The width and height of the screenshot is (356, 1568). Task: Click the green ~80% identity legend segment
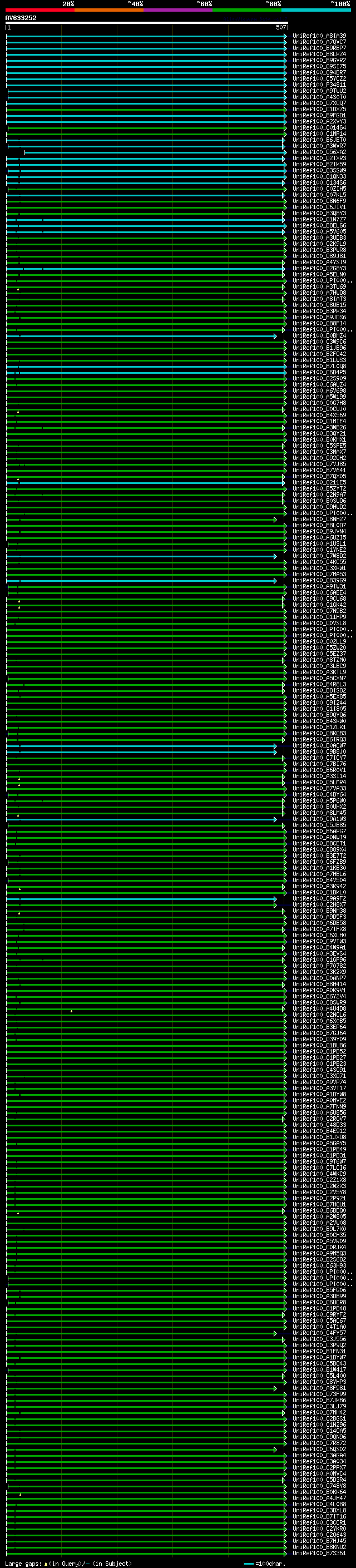click(247, 10)
